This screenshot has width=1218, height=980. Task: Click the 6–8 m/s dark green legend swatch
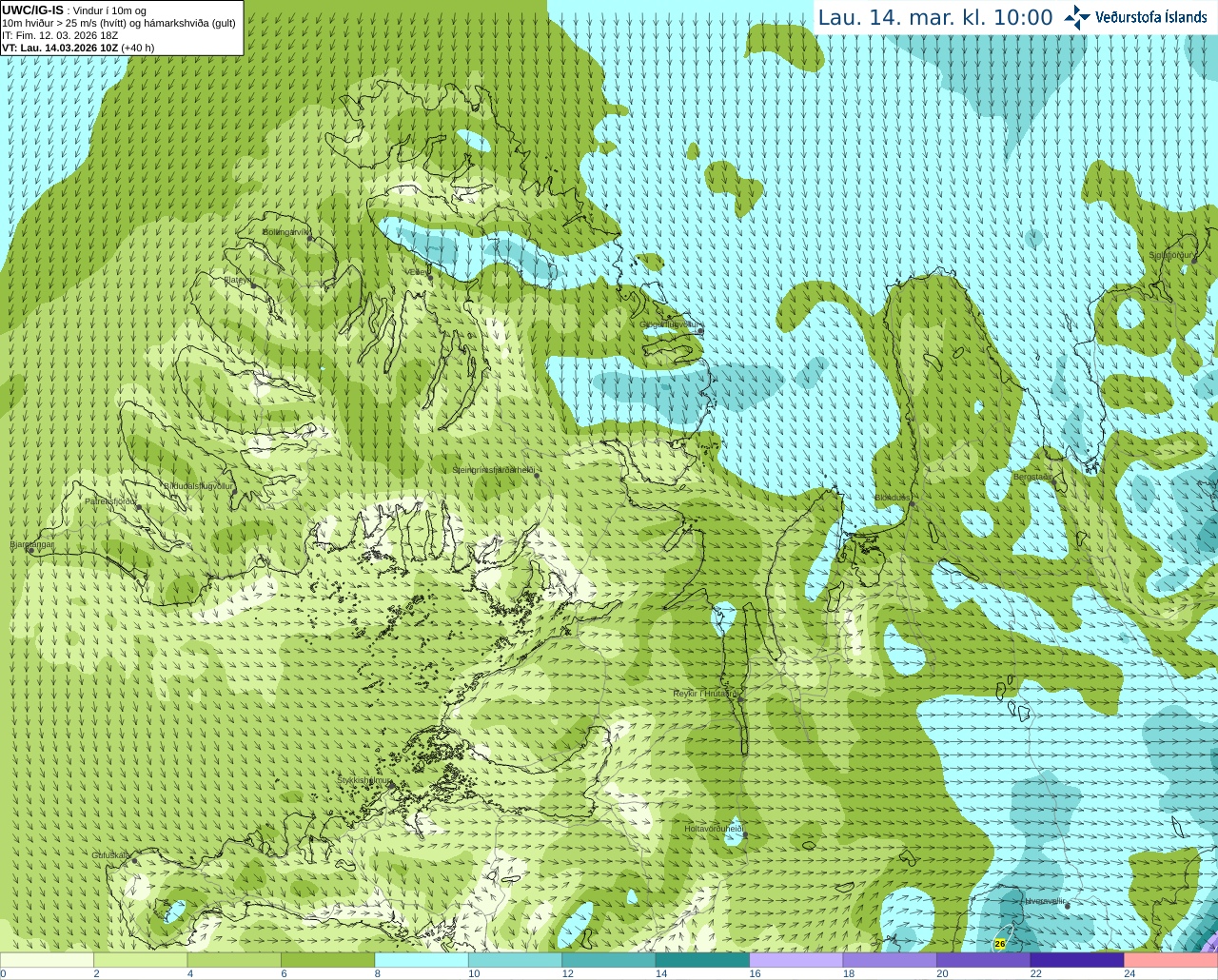point(327,960)
